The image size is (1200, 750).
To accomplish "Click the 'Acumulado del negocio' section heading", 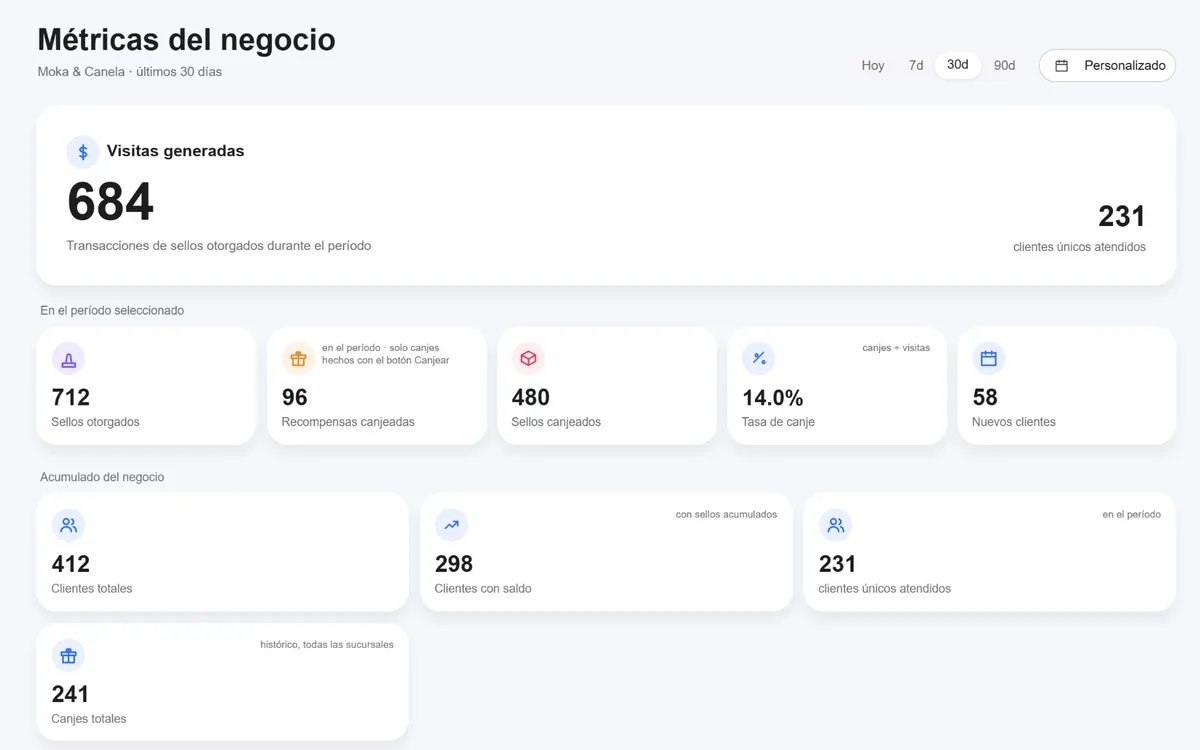I will (102, 477).
